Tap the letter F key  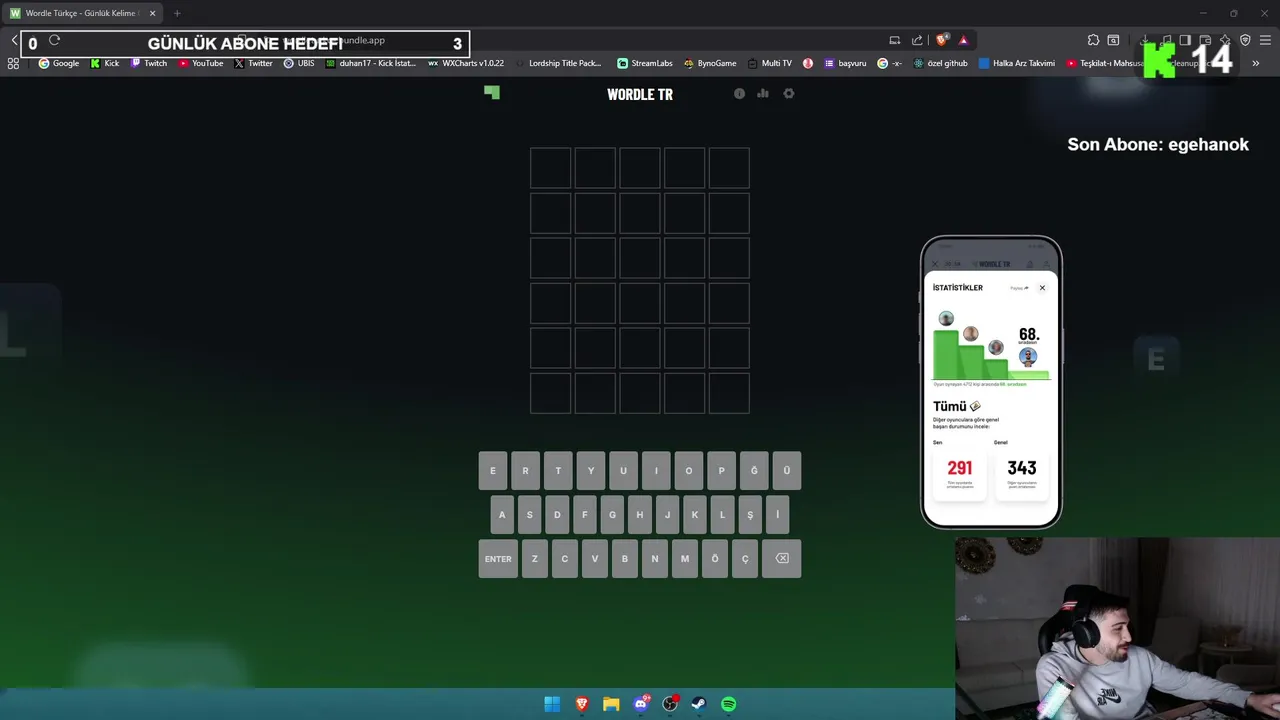(585, 515)
